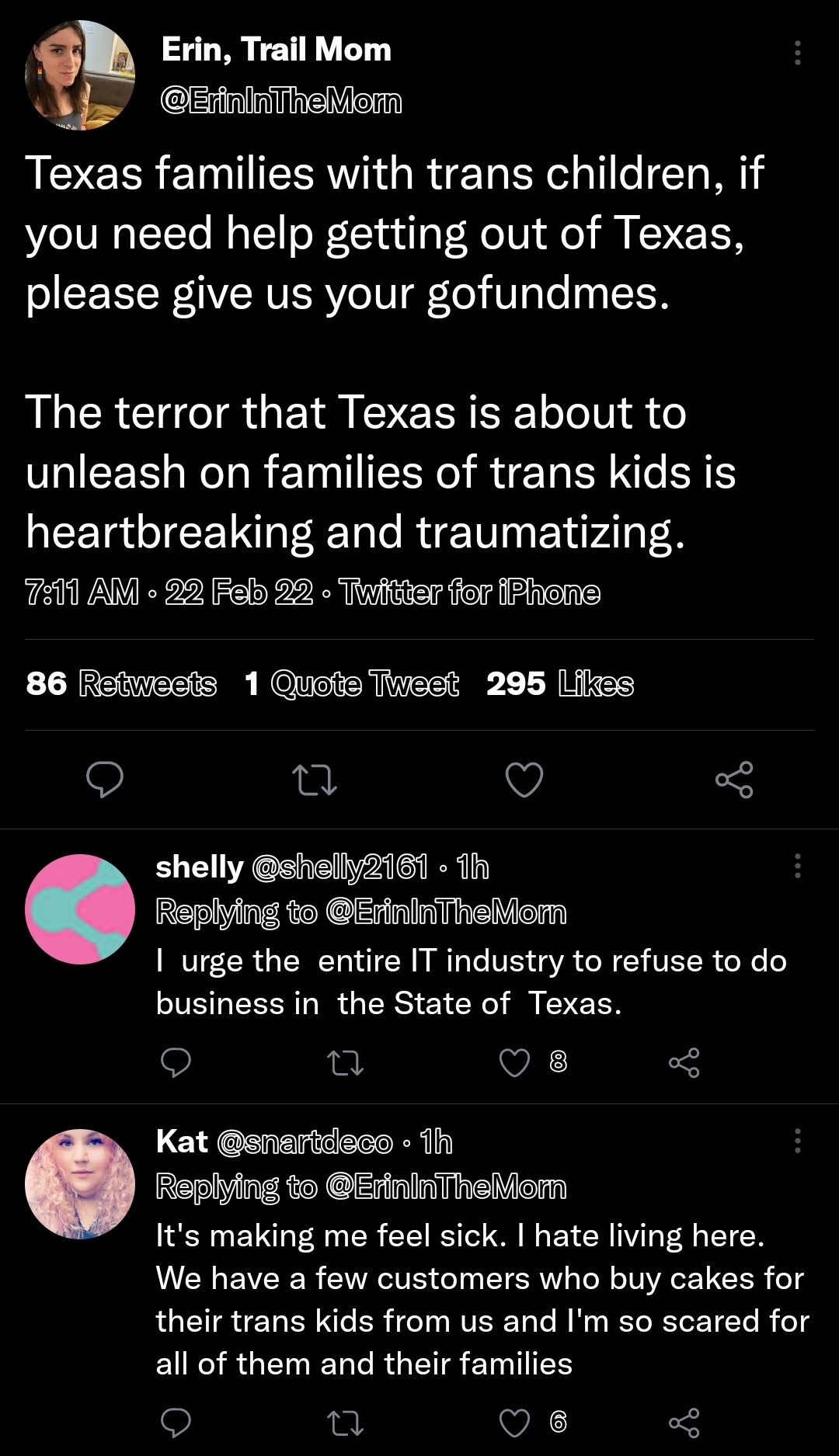Share shelly's reply

[x=684, y=1062]
